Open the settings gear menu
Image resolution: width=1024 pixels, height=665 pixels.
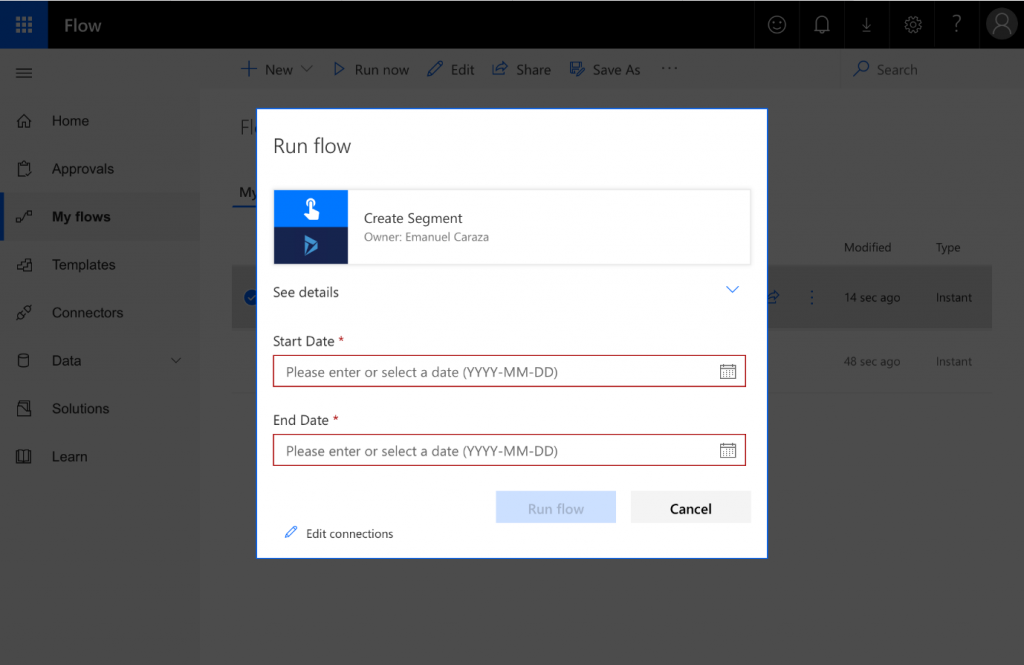click(911, 24)
